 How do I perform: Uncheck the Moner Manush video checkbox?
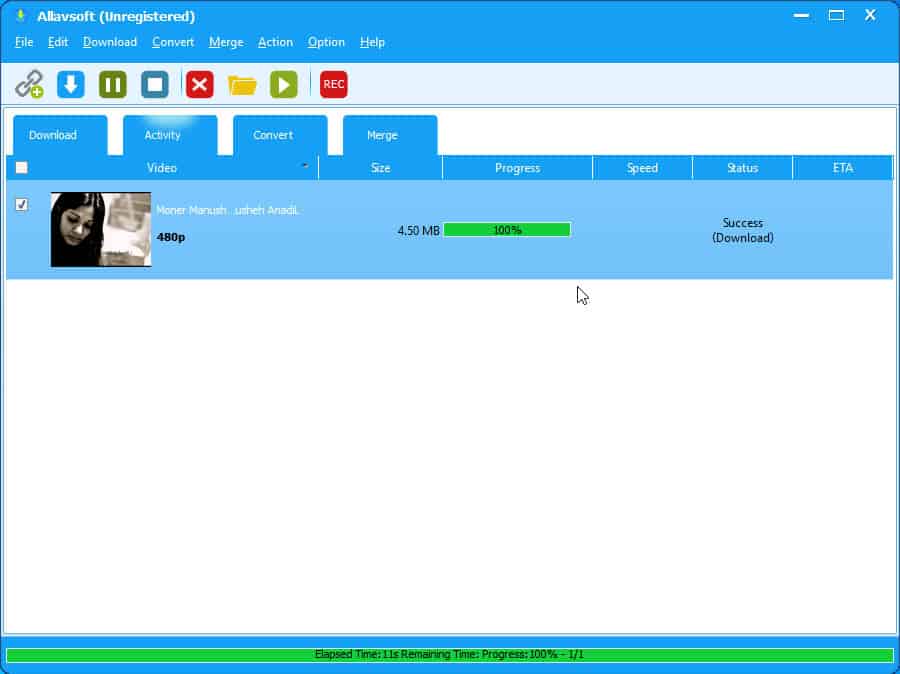[22, 204]
